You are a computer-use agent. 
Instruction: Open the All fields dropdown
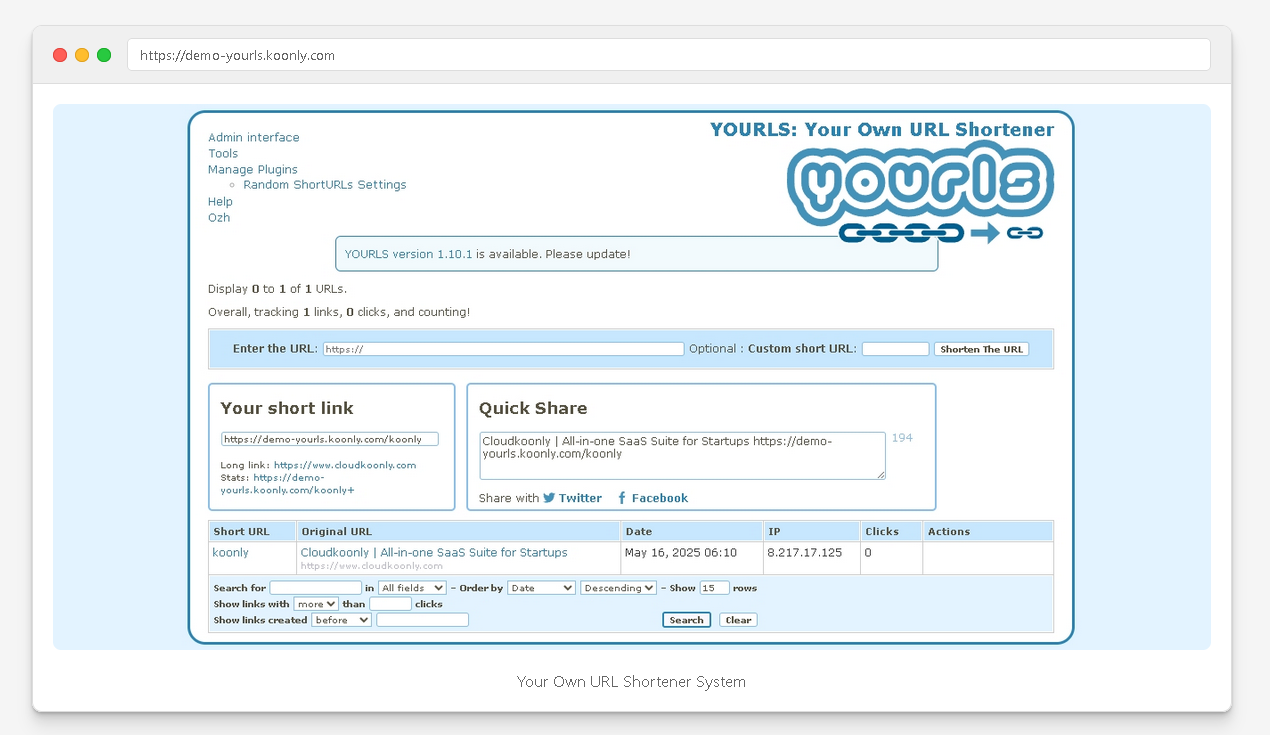[412, 588]
